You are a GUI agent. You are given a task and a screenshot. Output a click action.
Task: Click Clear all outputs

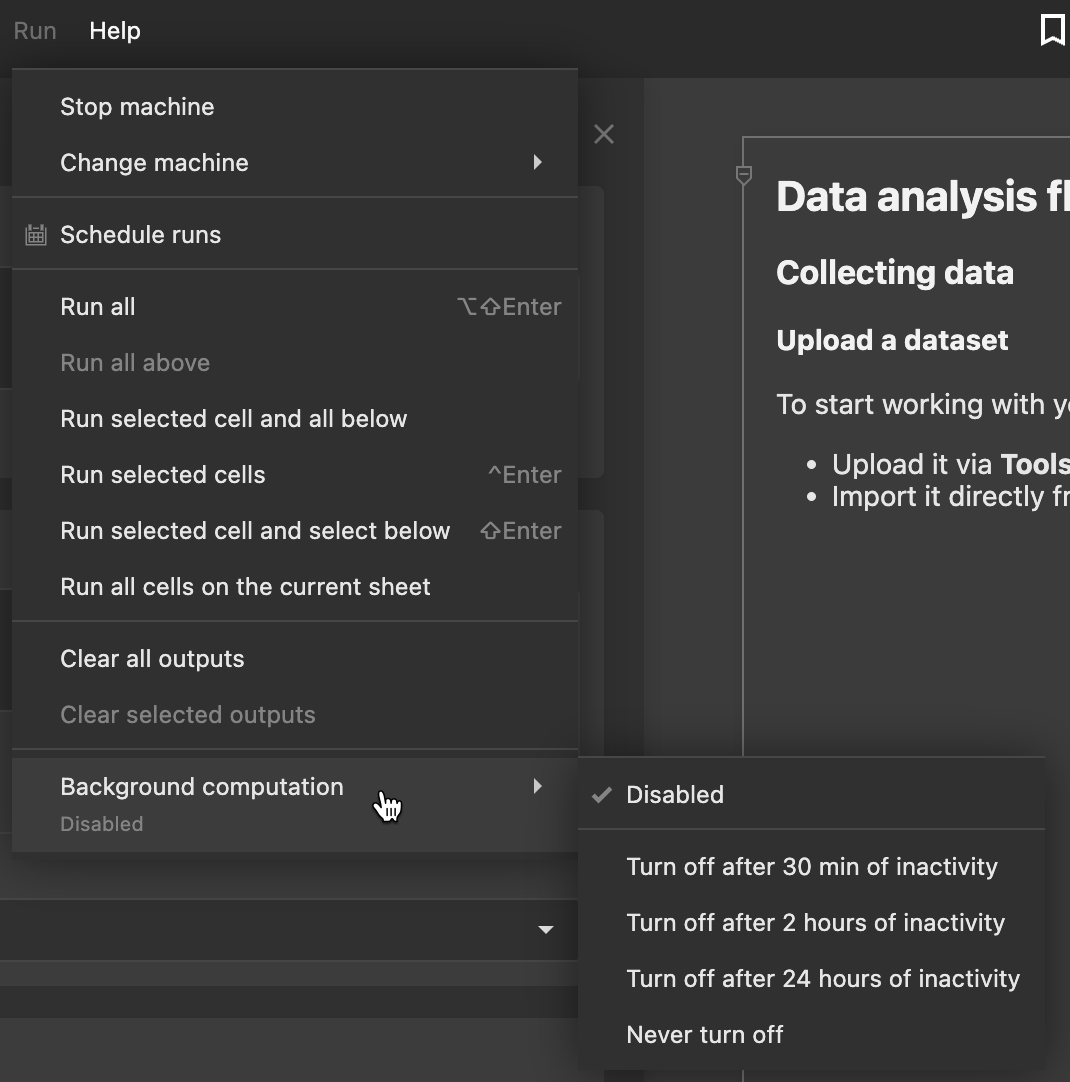tap(152, 658)
